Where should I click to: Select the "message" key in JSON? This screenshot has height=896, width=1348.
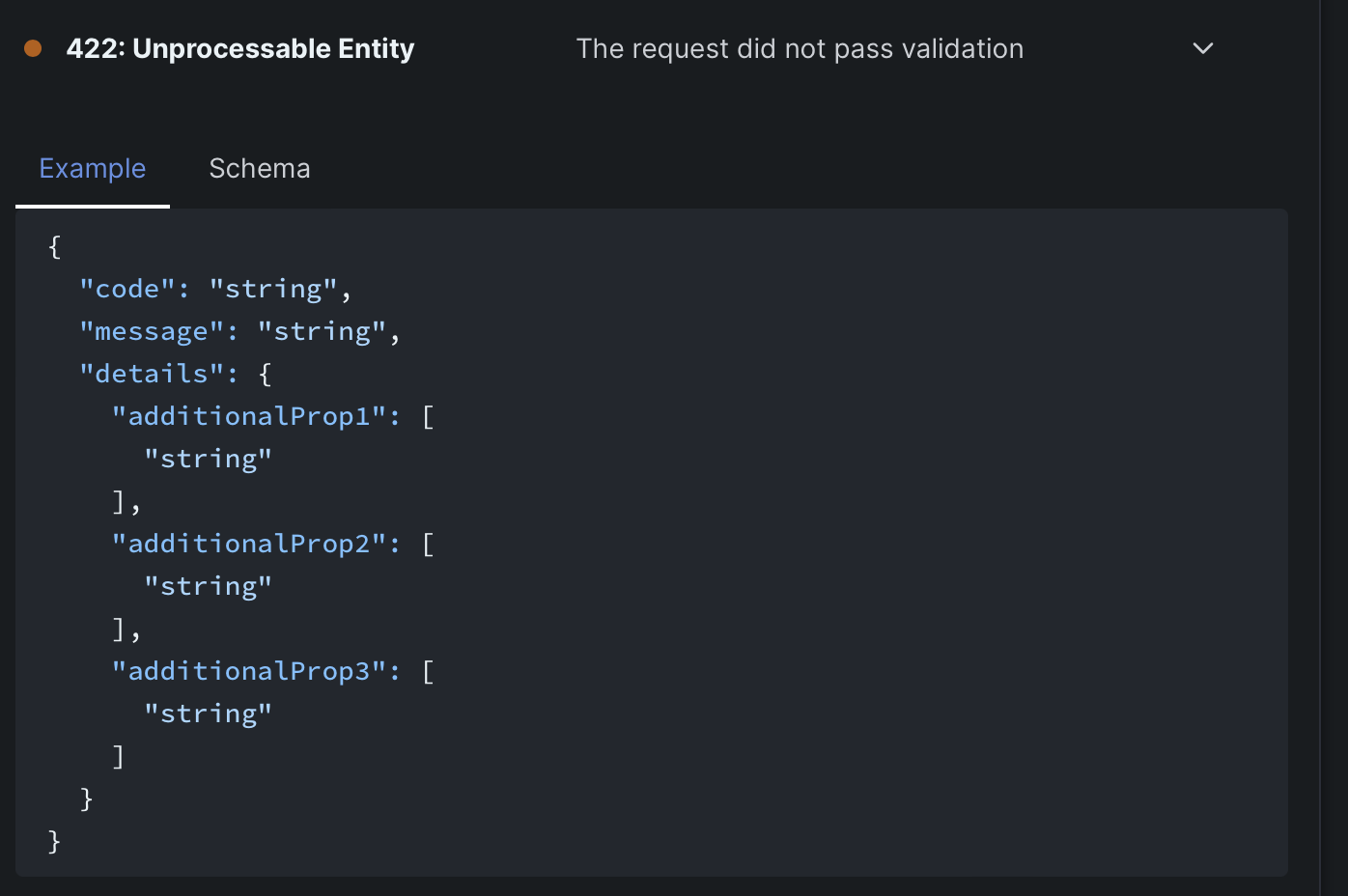(151, 331)
